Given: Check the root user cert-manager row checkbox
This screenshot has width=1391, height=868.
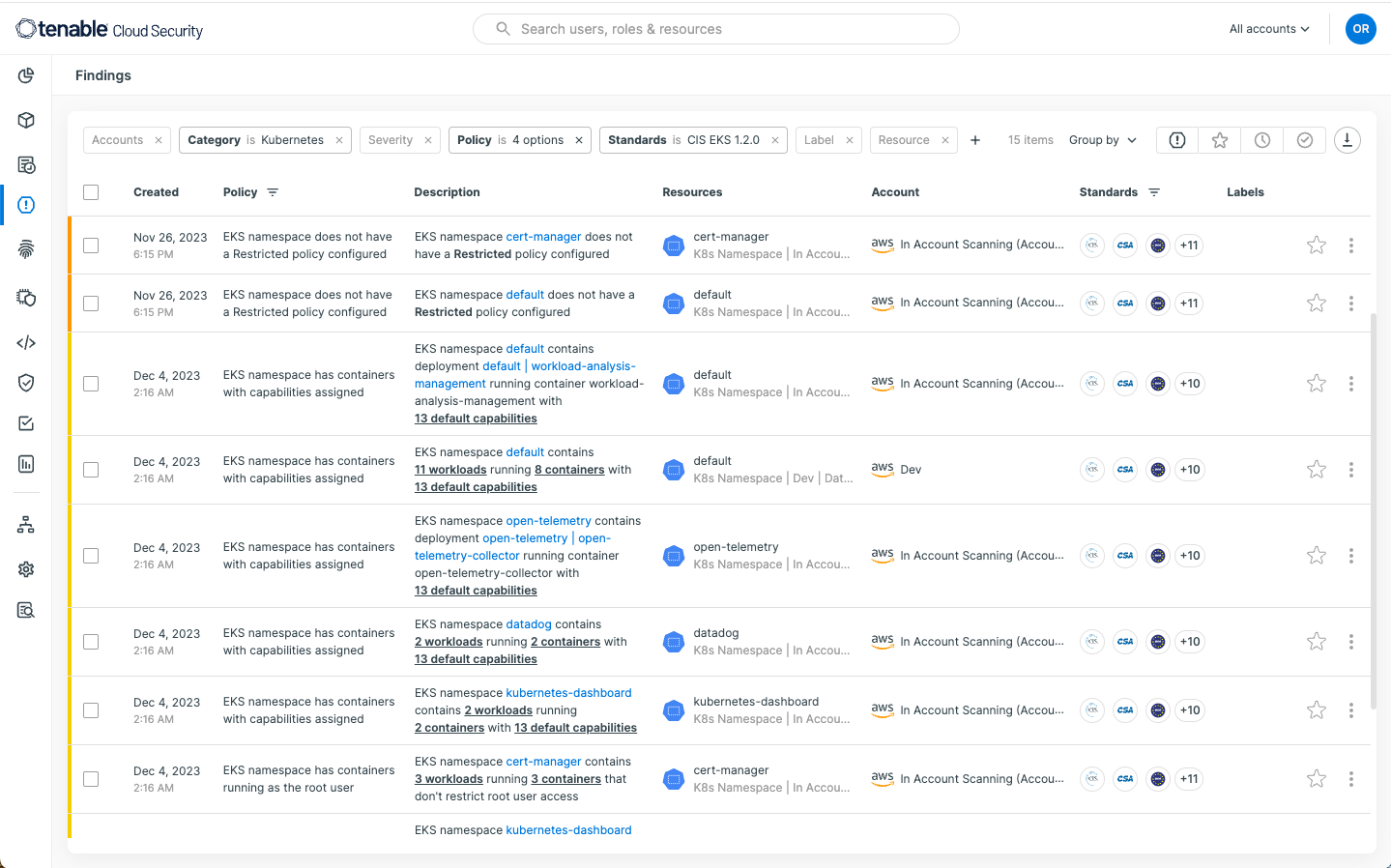Looking at the screenshot, I should point(91,779).
